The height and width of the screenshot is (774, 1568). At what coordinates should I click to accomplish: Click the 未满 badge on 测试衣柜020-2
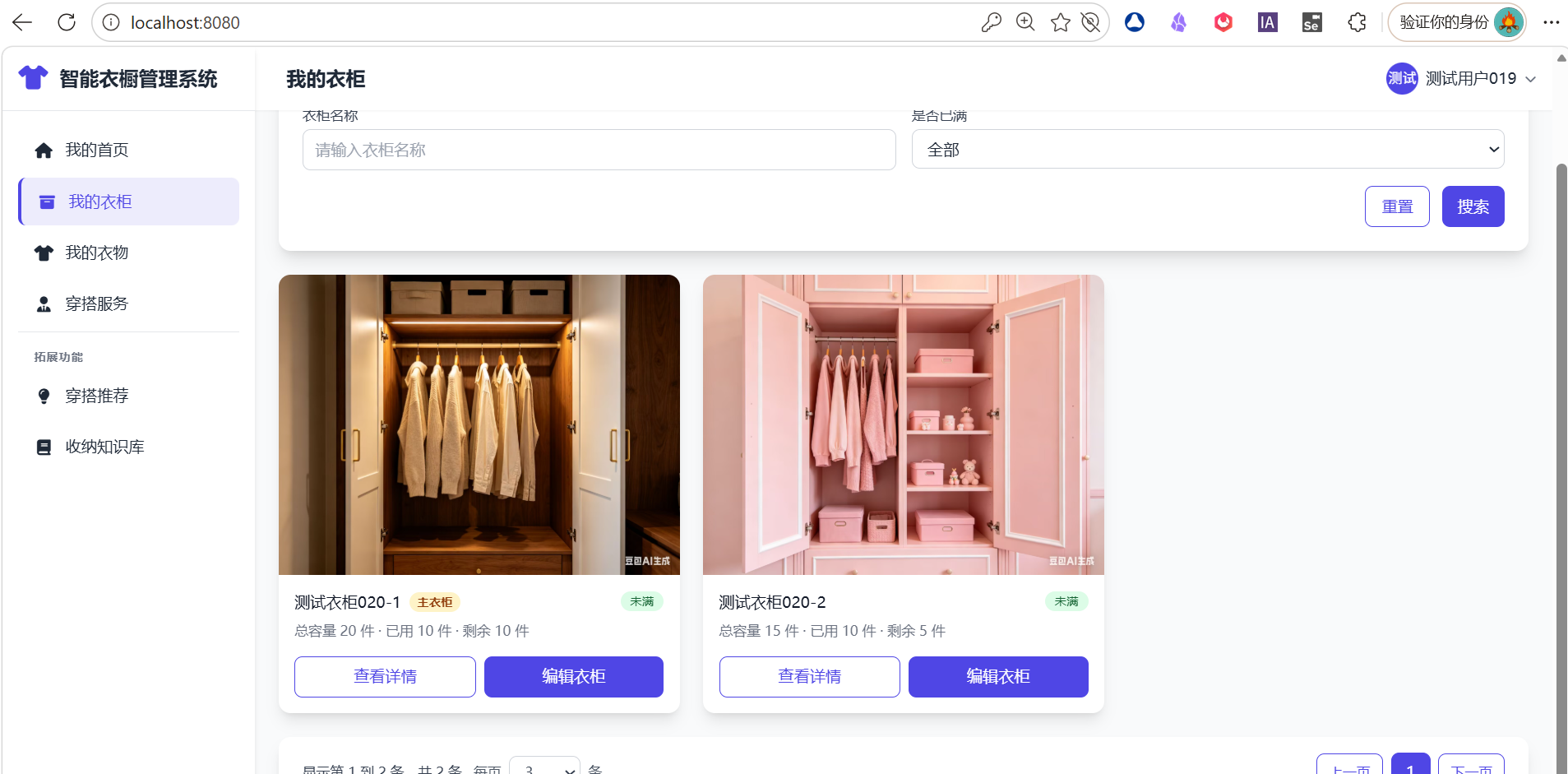[x=1066, y=602]
